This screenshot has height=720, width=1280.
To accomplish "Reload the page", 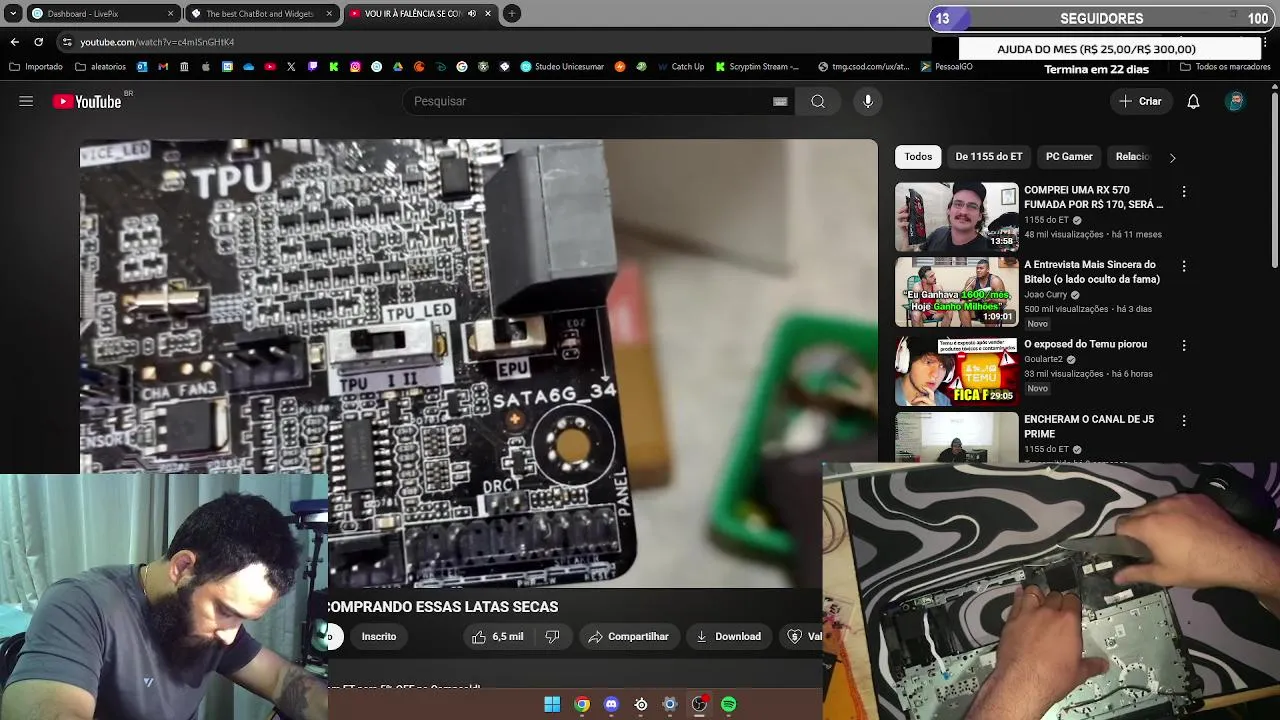I will click(x=38, y=42).
